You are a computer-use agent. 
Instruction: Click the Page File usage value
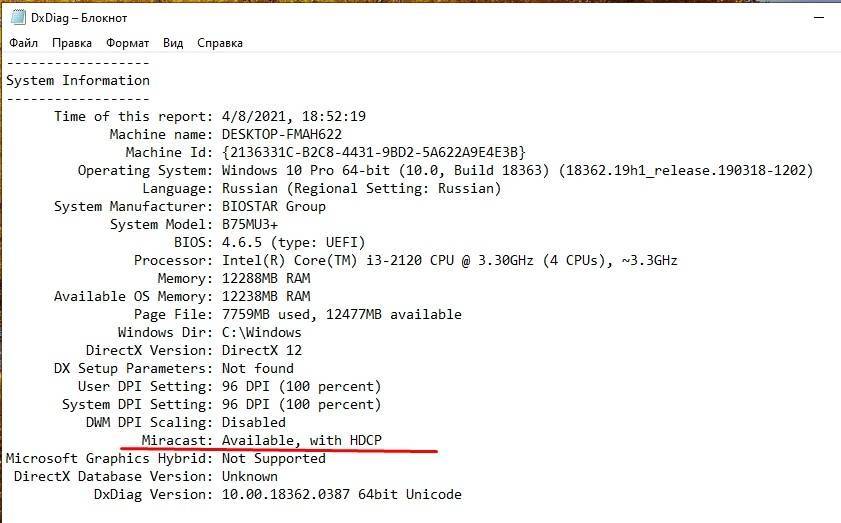pyautogui.click(x=341, y=314)
